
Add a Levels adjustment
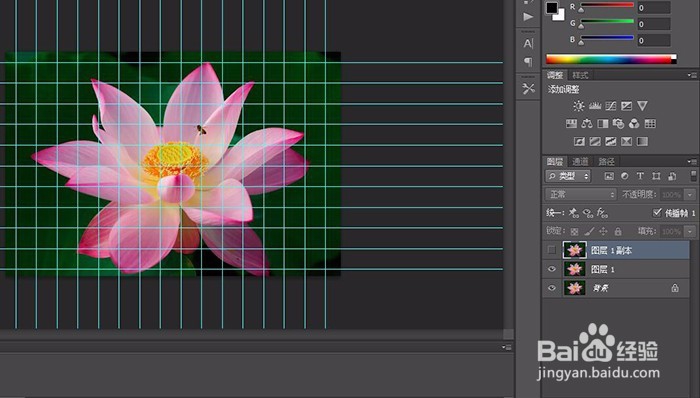point(595,106)
